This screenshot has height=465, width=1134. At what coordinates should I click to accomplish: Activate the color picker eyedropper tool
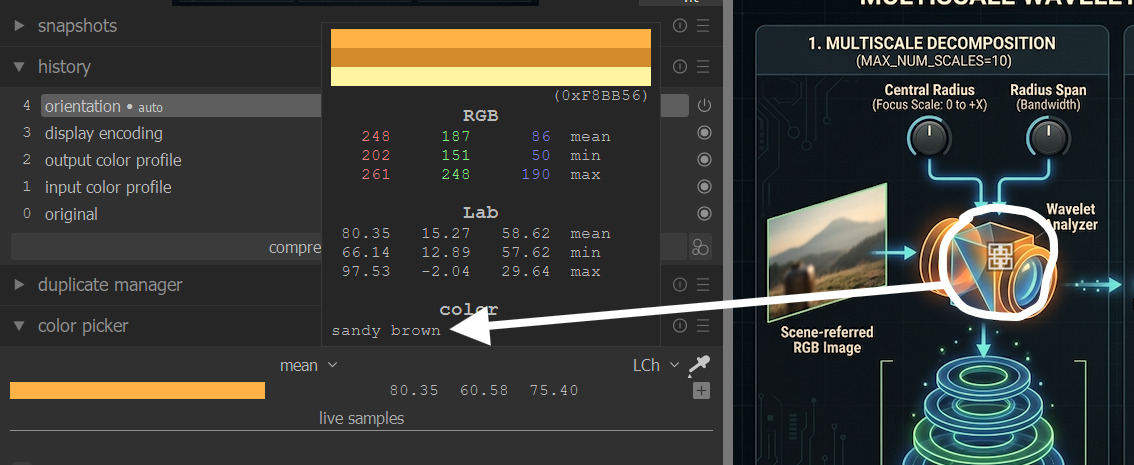pyautogui.click(x=698, y=366)
